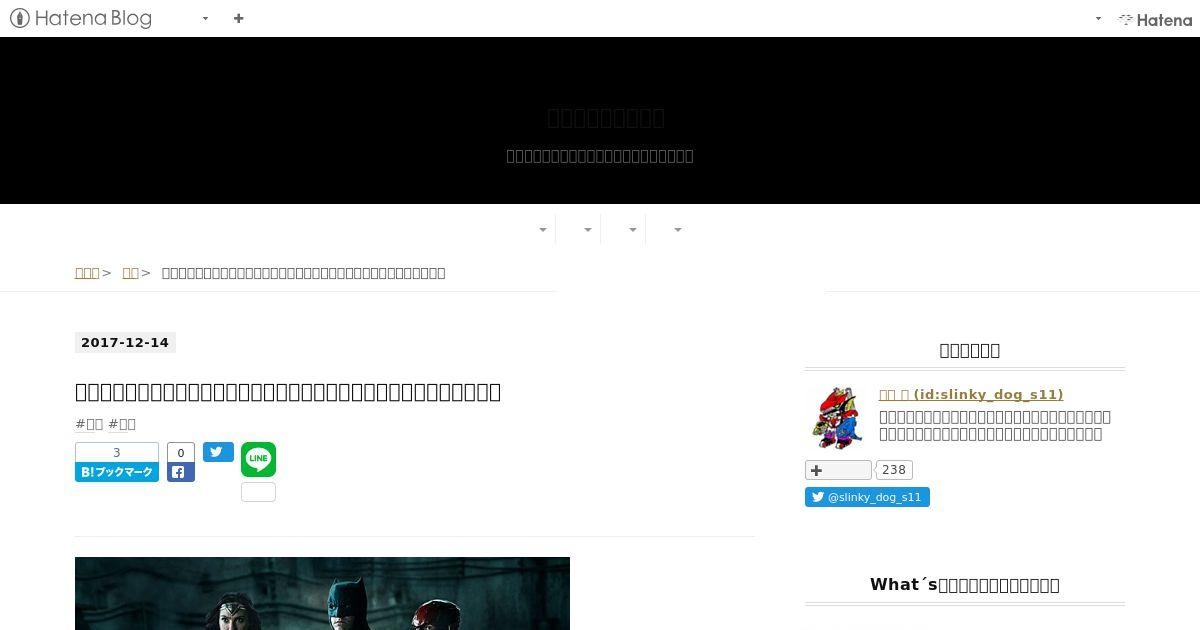Screen dimensions: 1200x630
Task: Expand the fourth navigation menu dropdown arrow
Action: (678, 230)
